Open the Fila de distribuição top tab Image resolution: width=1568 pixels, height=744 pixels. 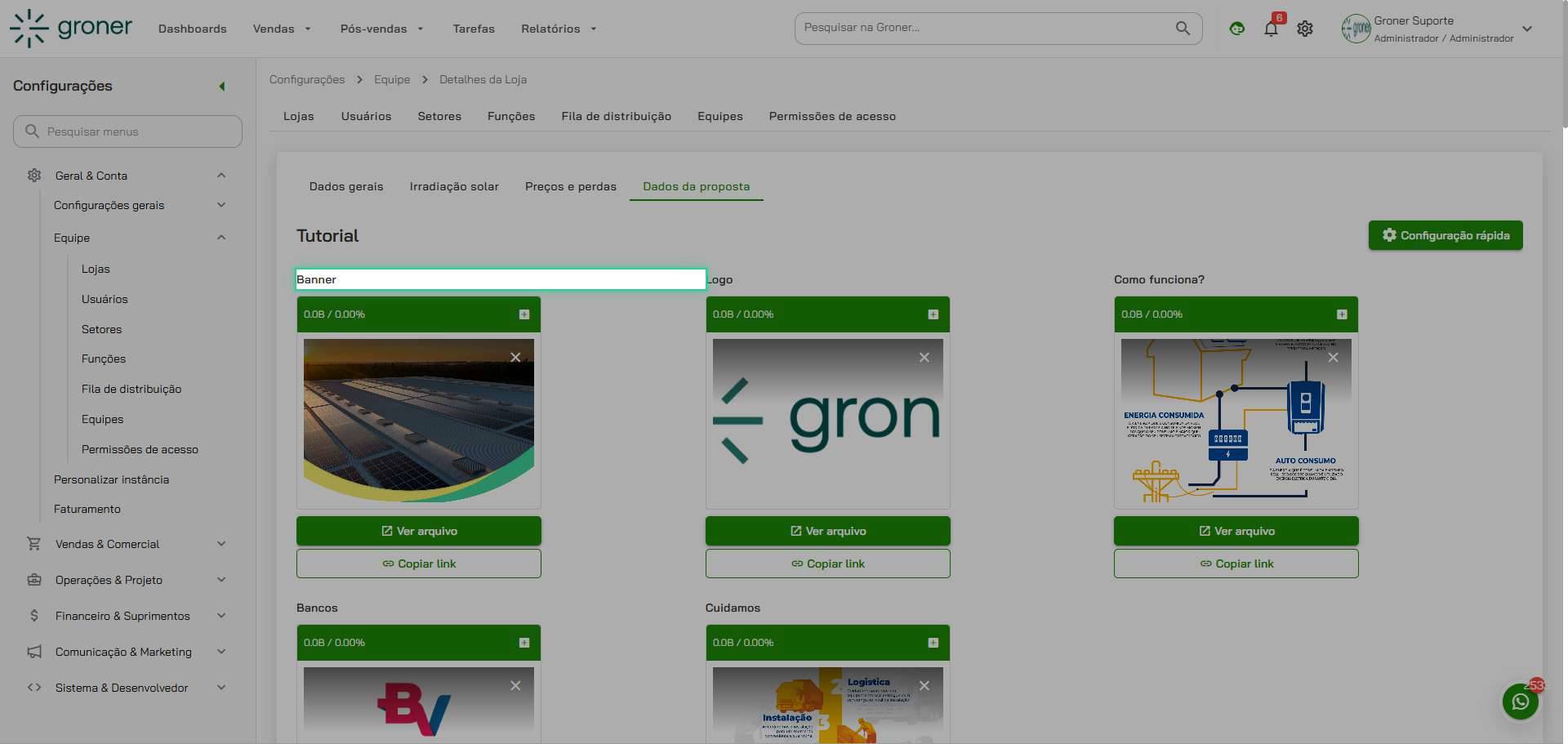[617, 116]
